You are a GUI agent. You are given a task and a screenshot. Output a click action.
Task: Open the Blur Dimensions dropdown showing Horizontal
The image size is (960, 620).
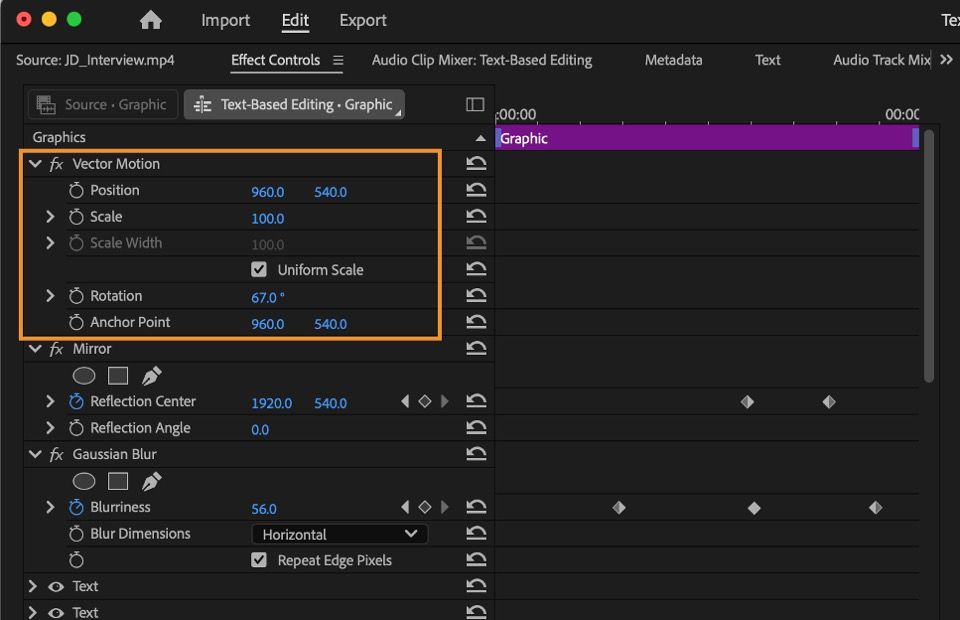point(340,533)
